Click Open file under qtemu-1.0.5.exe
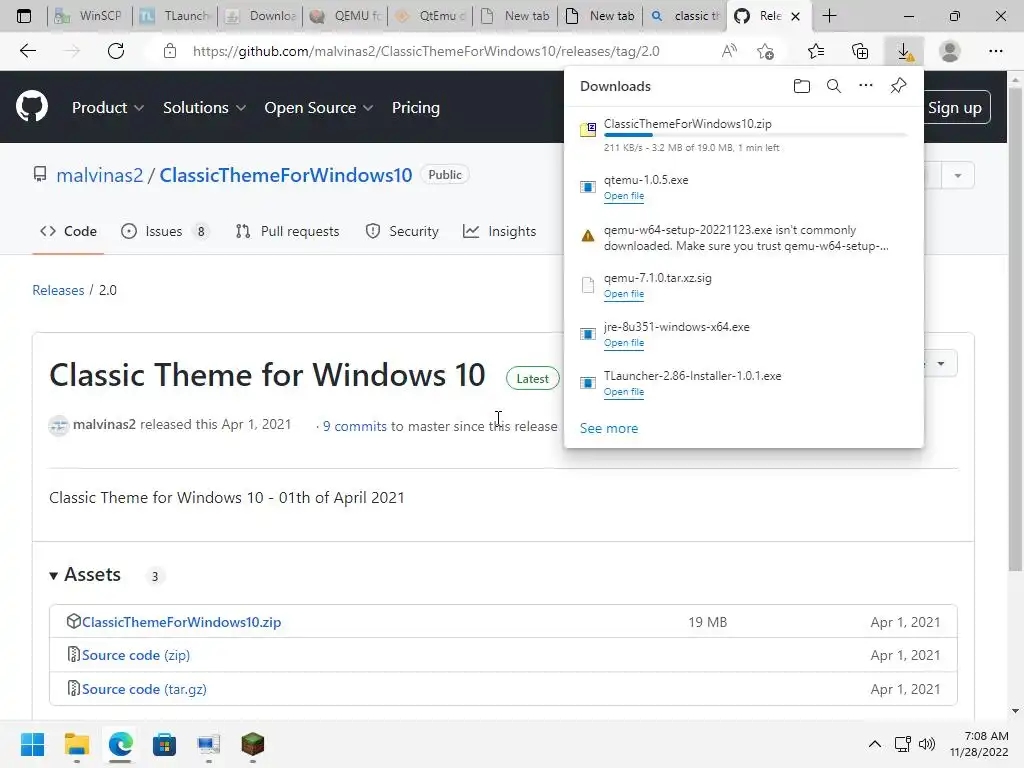Viewport: 1024px width, 768px height. click(624, 196)
